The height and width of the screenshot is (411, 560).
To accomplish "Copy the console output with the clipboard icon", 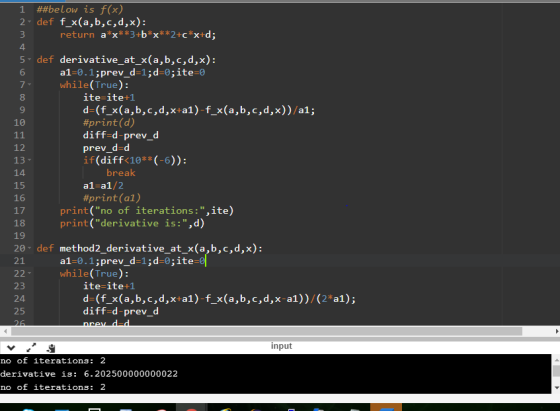I will (x=51, y=348).
